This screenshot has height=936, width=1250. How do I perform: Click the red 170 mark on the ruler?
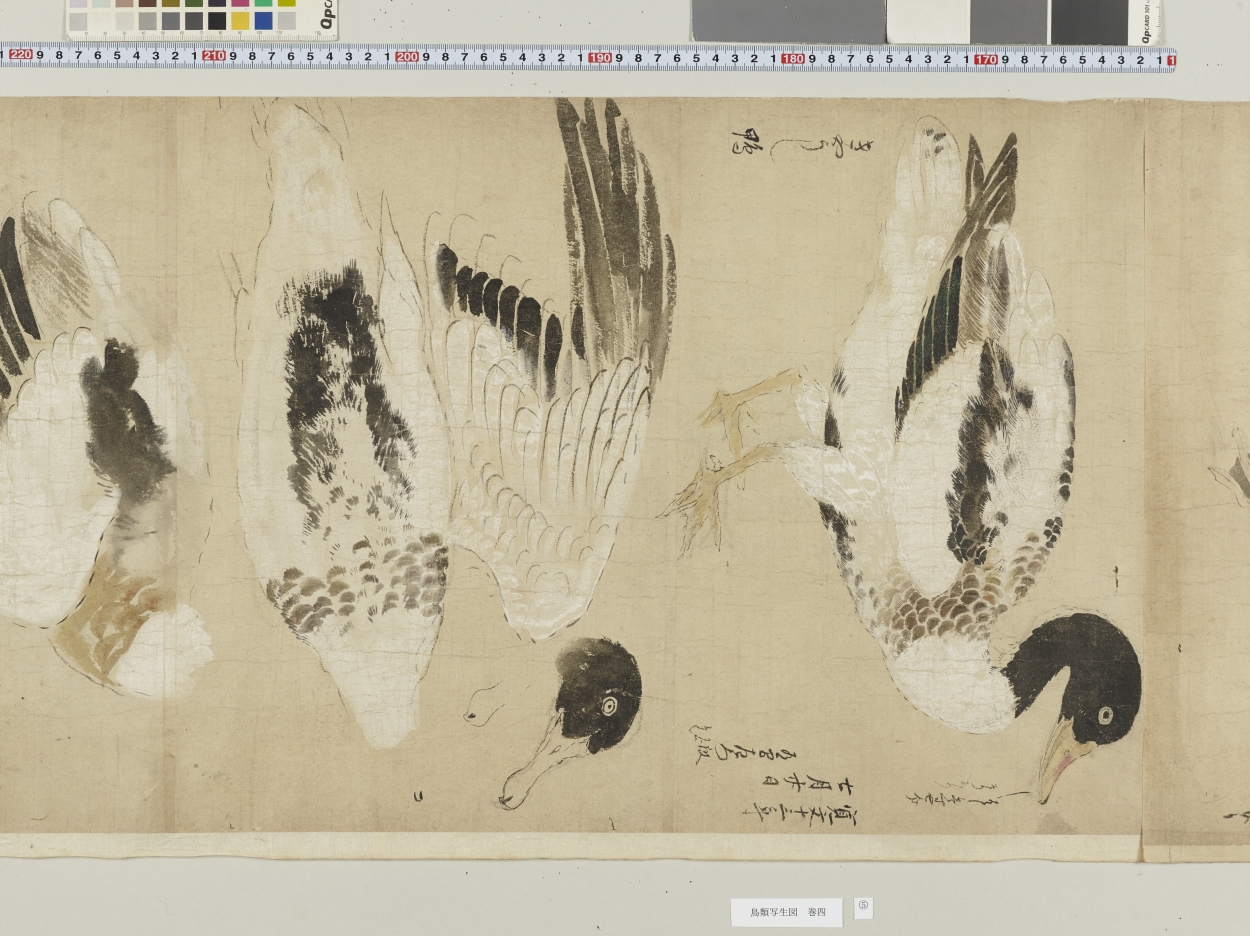tap(986, 59)
